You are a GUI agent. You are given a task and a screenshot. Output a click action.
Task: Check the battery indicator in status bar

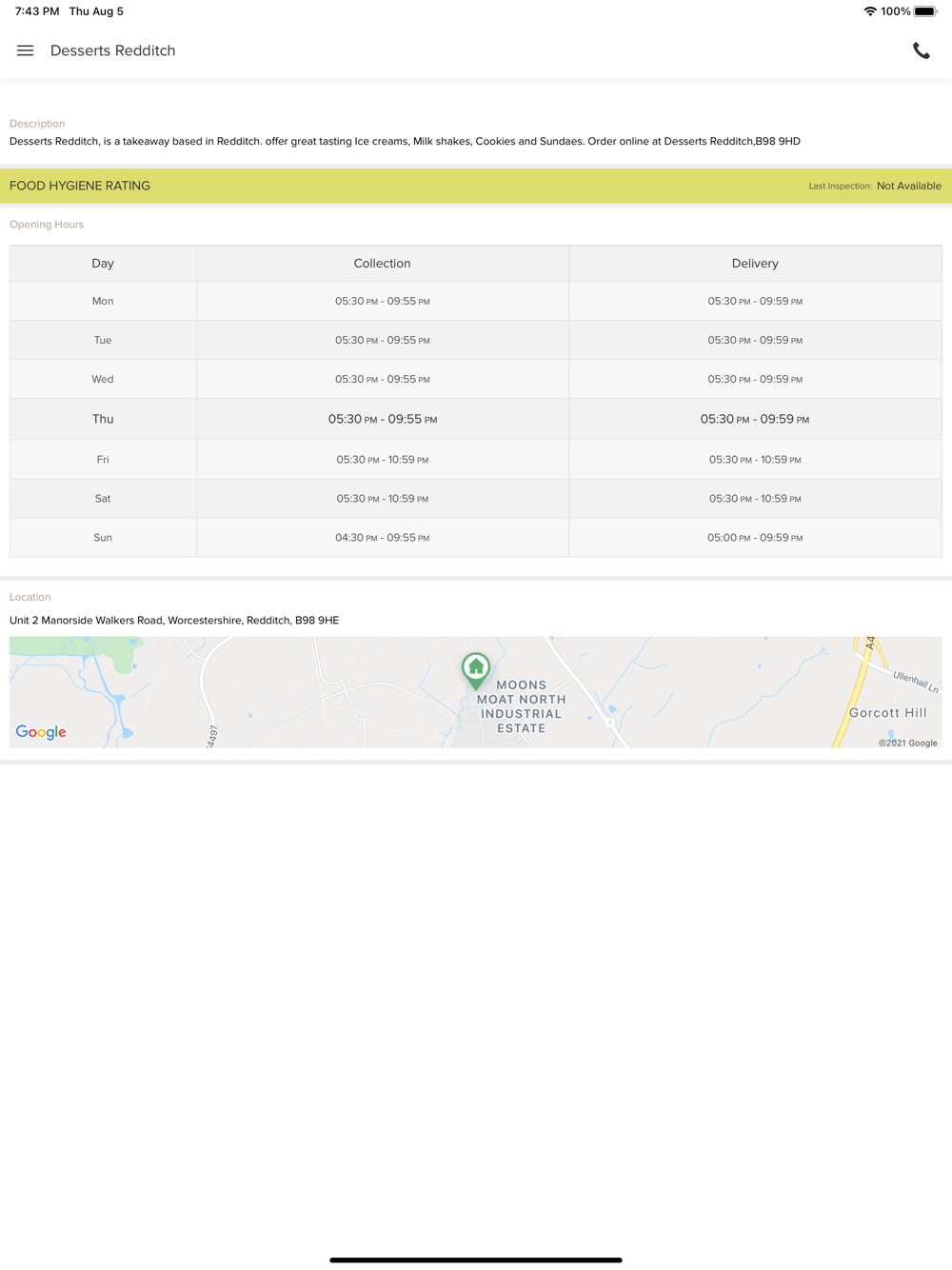(925, 11)
